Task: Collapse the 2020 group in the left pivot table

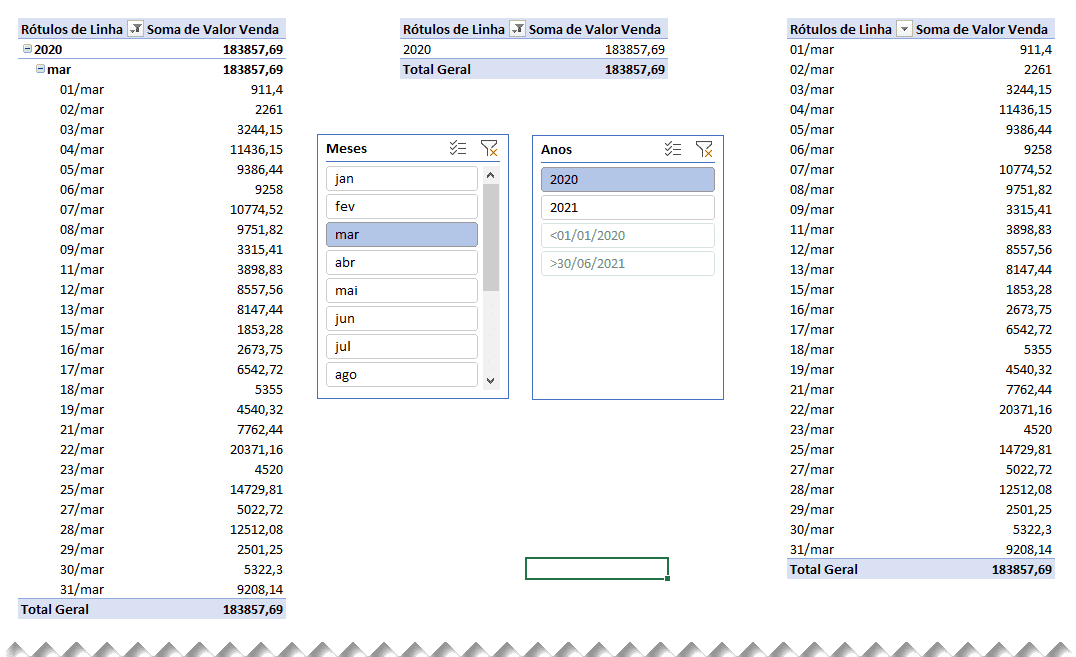Action: pos(27,49)
